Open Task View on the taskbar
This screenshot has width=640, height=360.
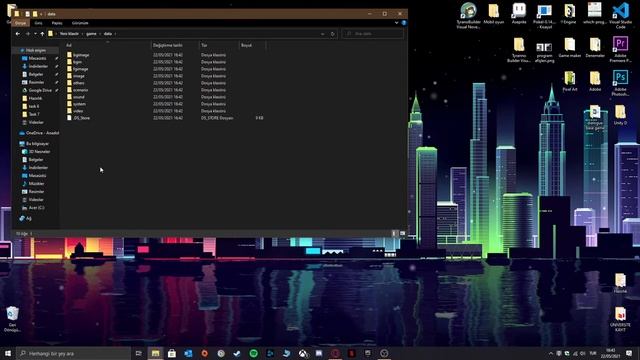pyautogui.click(x=138, y=353)
